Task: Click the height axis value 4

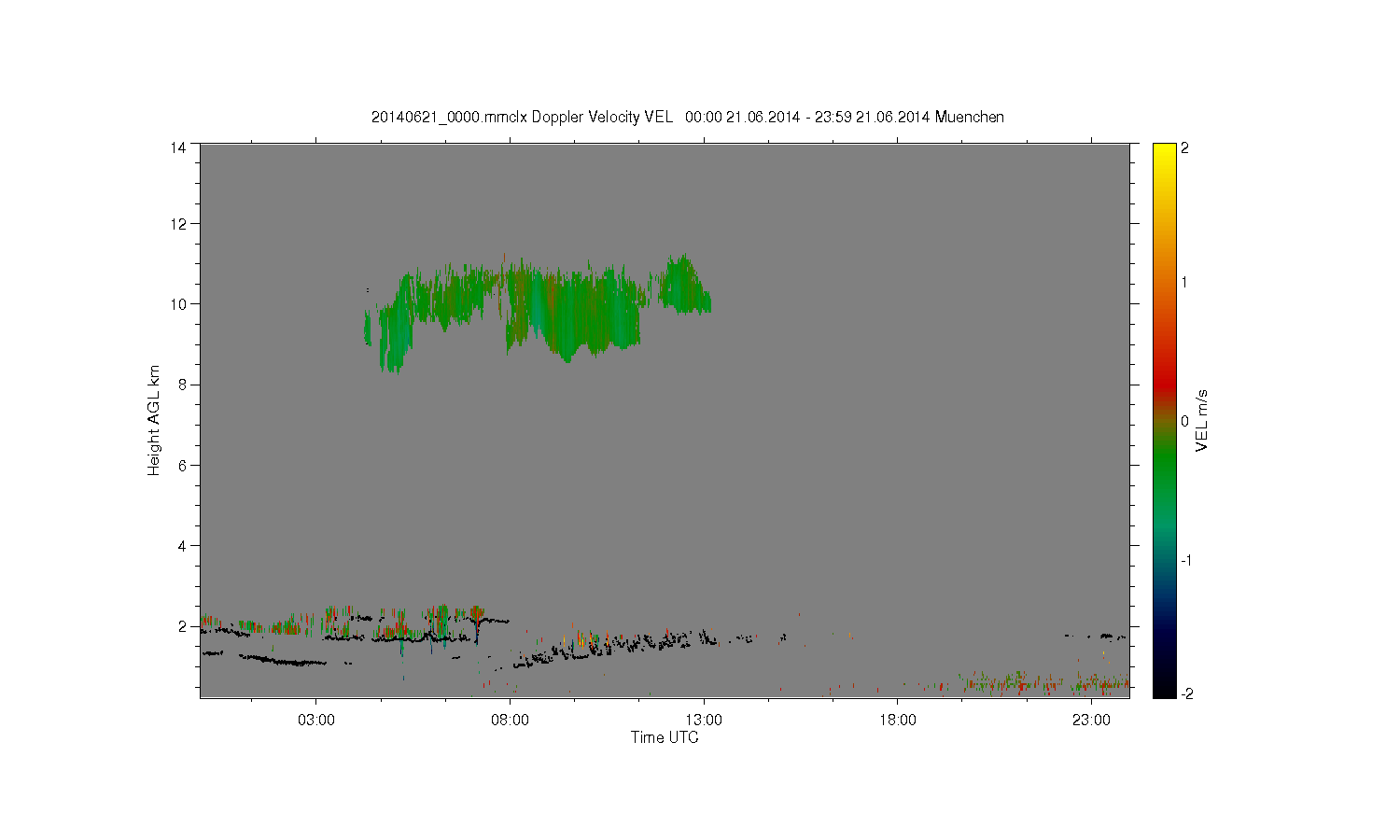Action: tap(183, 546)
